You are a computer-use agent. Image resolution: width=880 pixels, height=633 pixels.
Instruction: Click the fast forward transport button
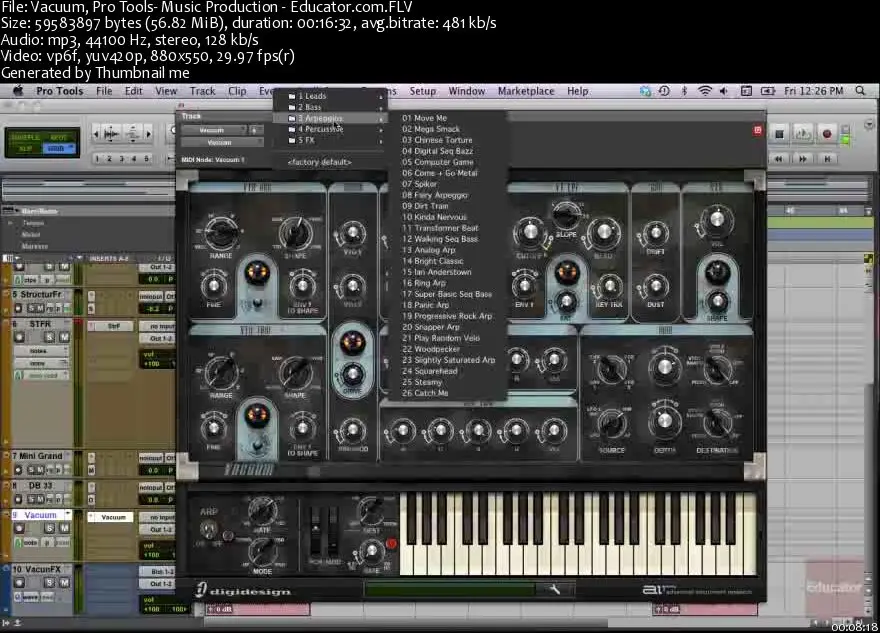(803, 159)
